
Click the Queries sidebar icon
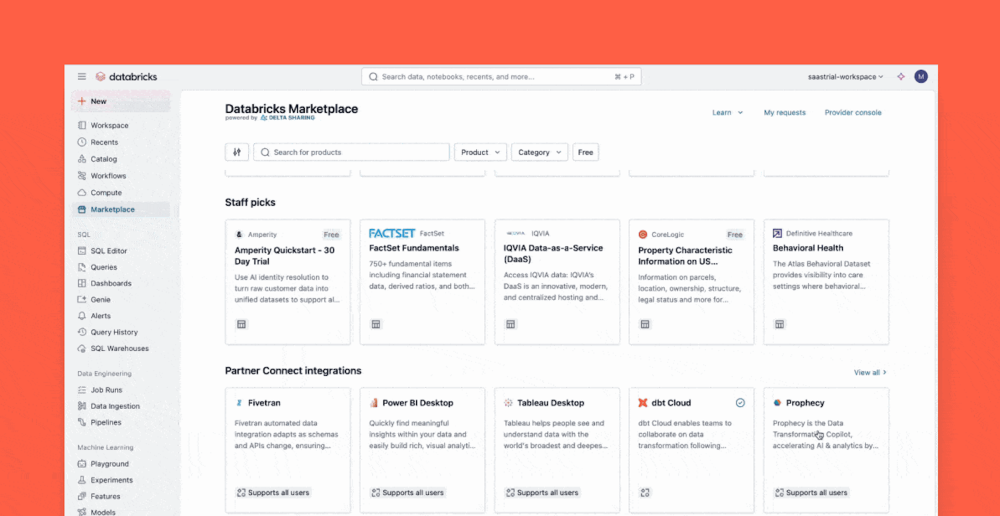click(x=82, y=267)
